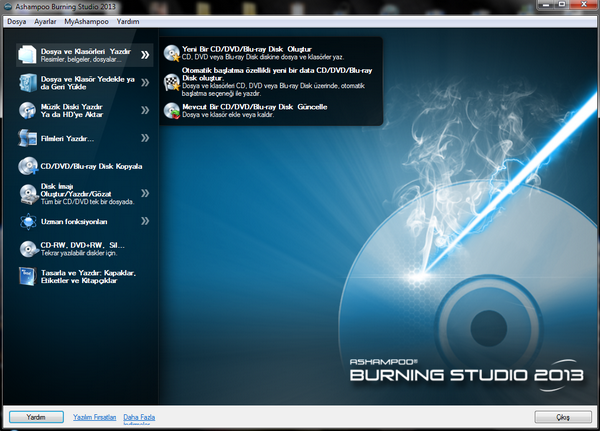This screenshot has width=600, height=431.
Task: Open the Ayarlar menu
Action: (46, 21)
